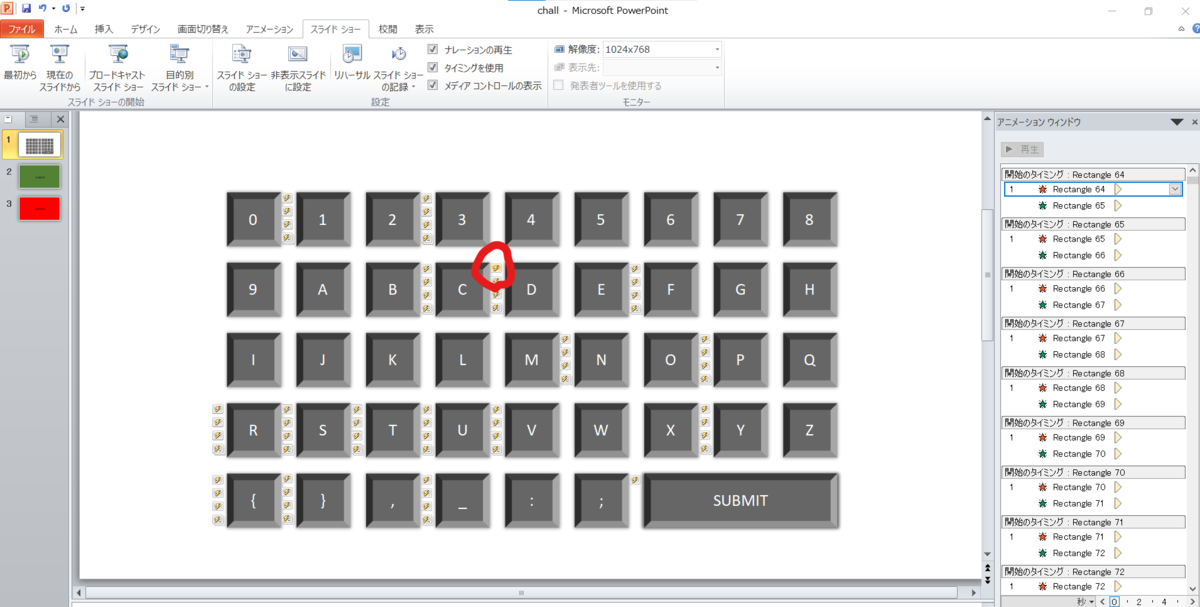Toggle メディア コントロールの表示 checkbox
This screenshot has width=1200, height=607.
[x=433, y=85]
